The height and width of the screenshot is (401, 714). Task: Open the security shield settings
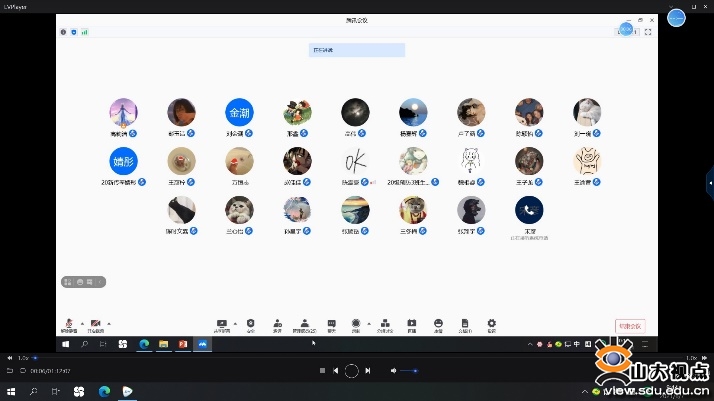click(x=250, y=324)
